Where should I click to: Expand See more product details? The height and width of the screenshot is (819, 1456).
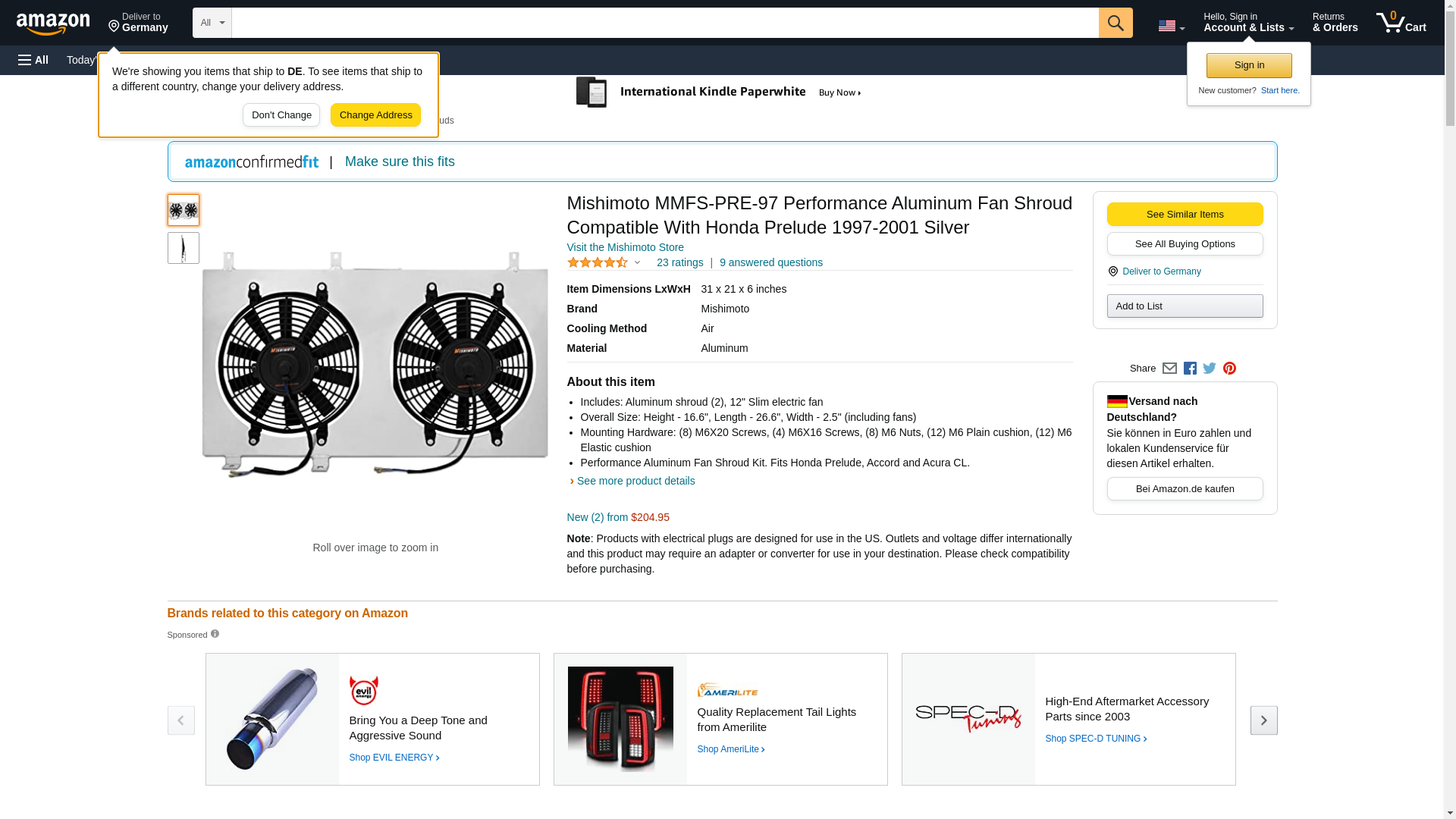635,481
